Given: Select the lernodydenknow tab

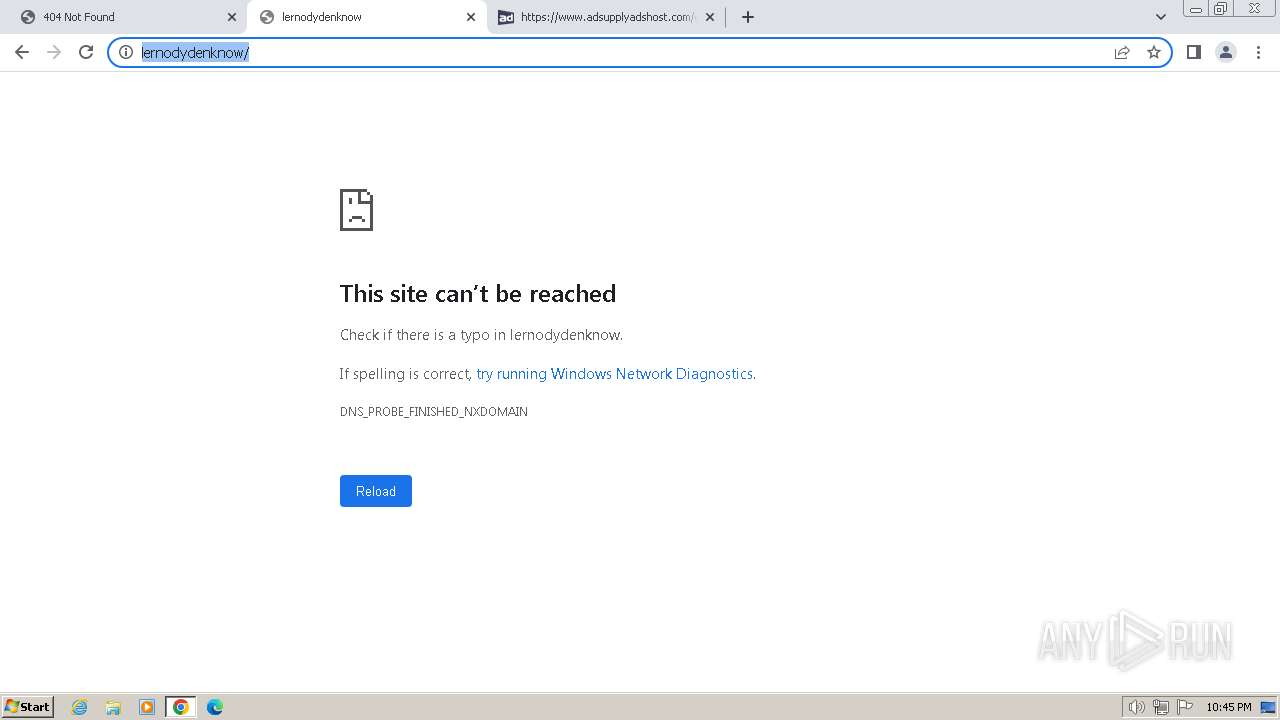Looking at the screenshot, I should click(366, 17).
